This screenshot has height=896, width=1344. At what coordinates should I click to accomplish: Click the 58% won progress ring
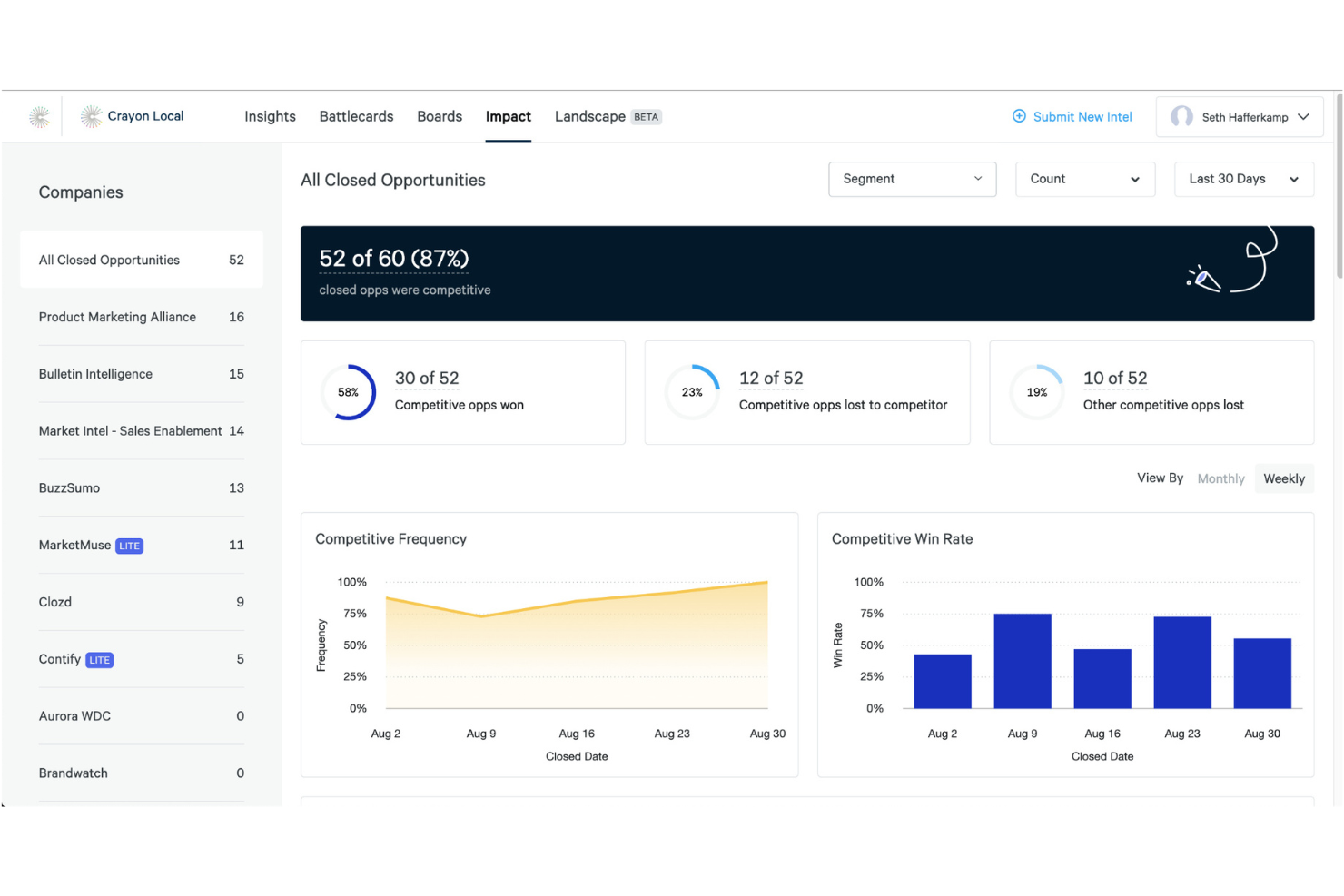[349, 392]
